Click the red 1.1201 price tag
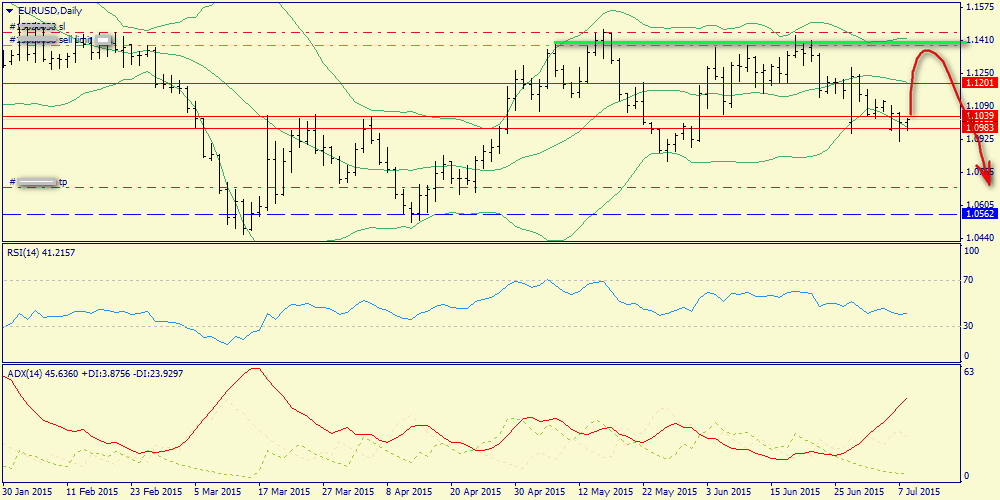The image size is (1000, 500). click(x=979, y=83)
